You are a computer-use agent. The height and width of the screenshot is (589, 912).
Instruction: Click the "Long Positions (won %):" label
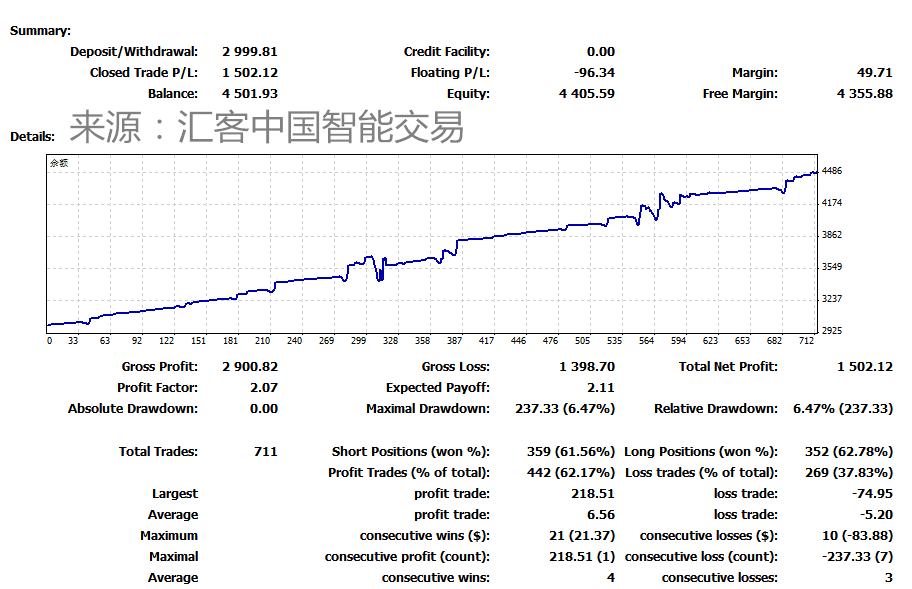click(x=701, y=452)
